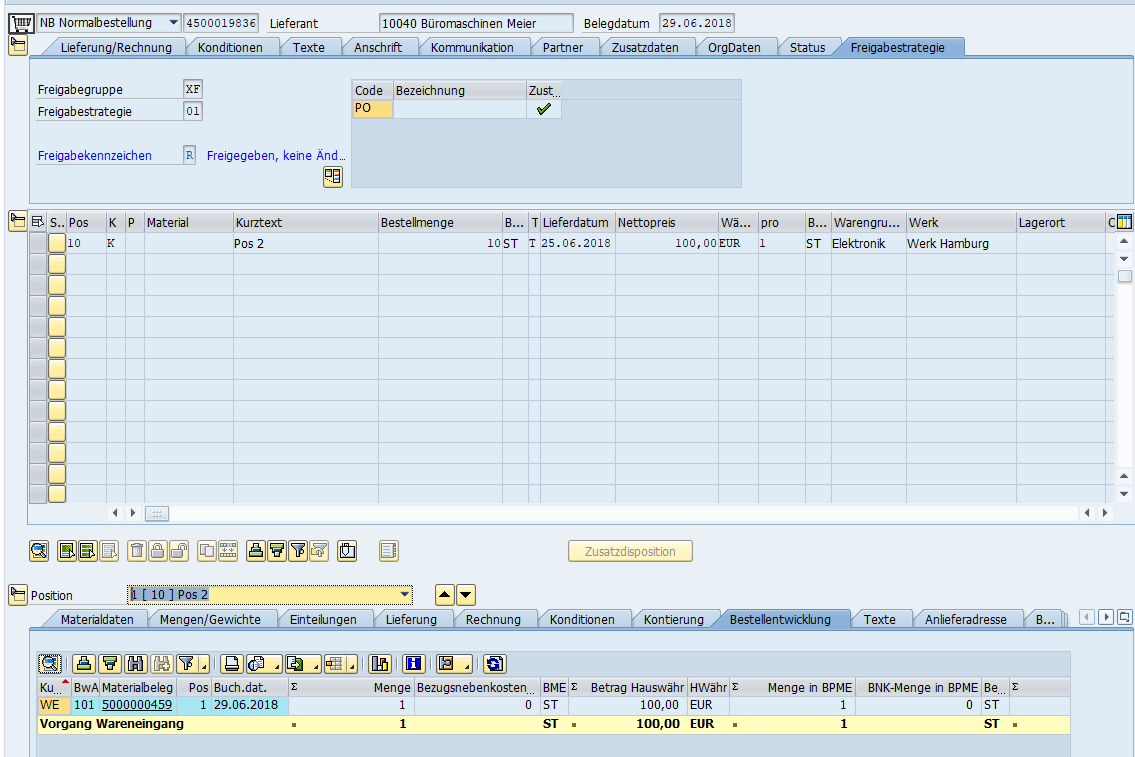Click the green checkmark release status
The width and height of the screenshot is (1135, 757).
tap(543, 109)
